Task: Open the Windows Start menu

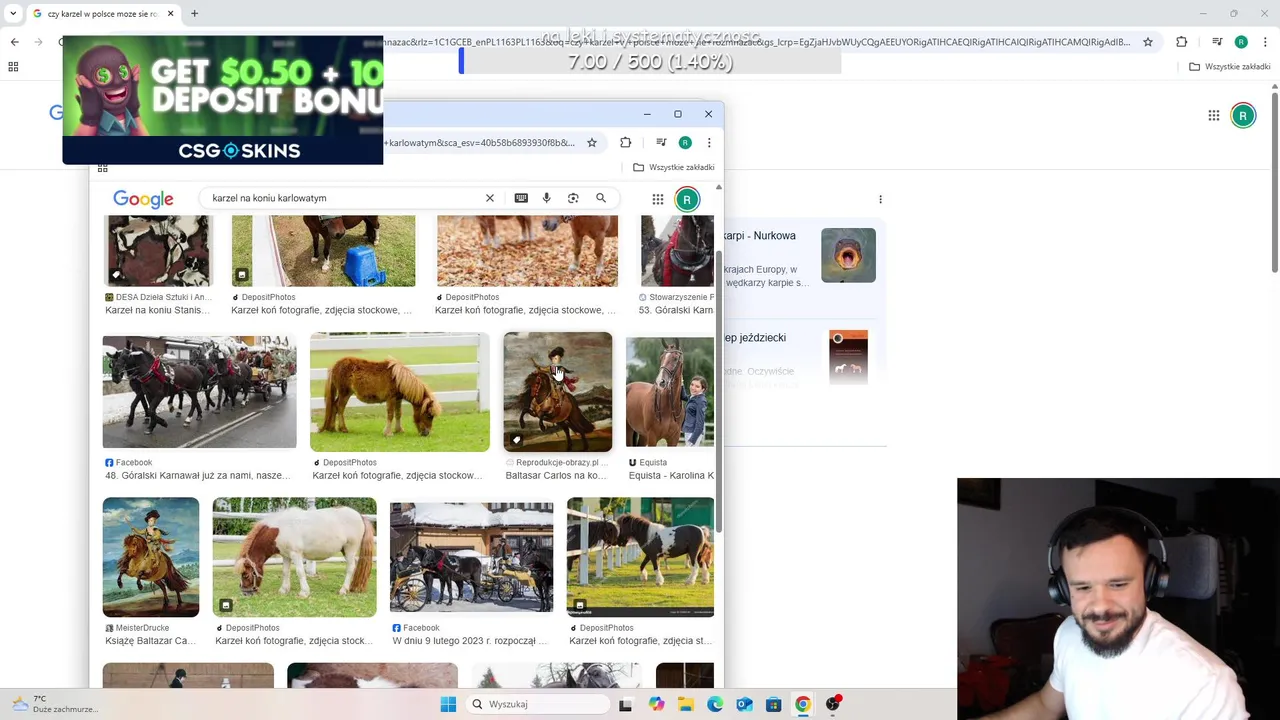Action: (448, 704)
